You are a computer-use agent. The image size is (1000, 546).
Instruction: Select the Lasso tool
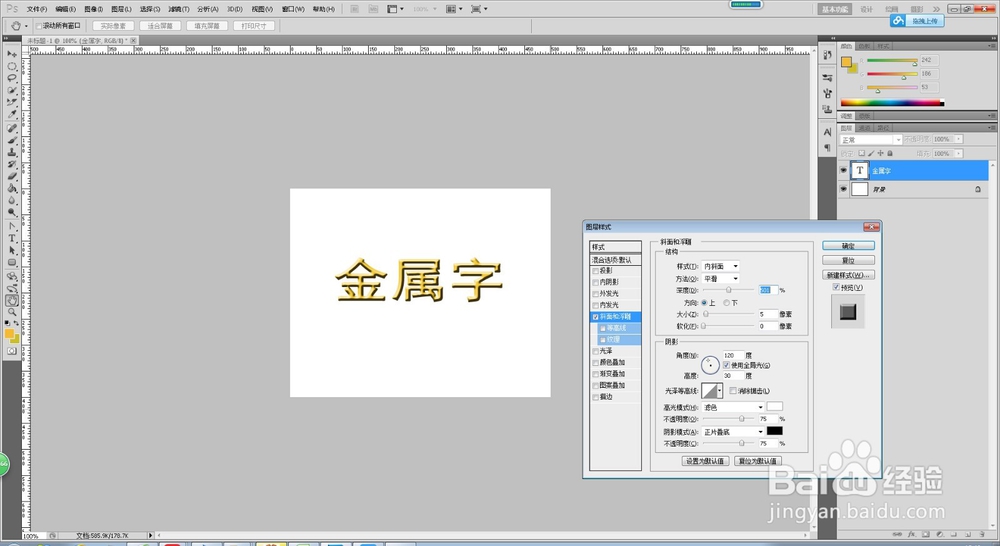(x=12, y=78)
